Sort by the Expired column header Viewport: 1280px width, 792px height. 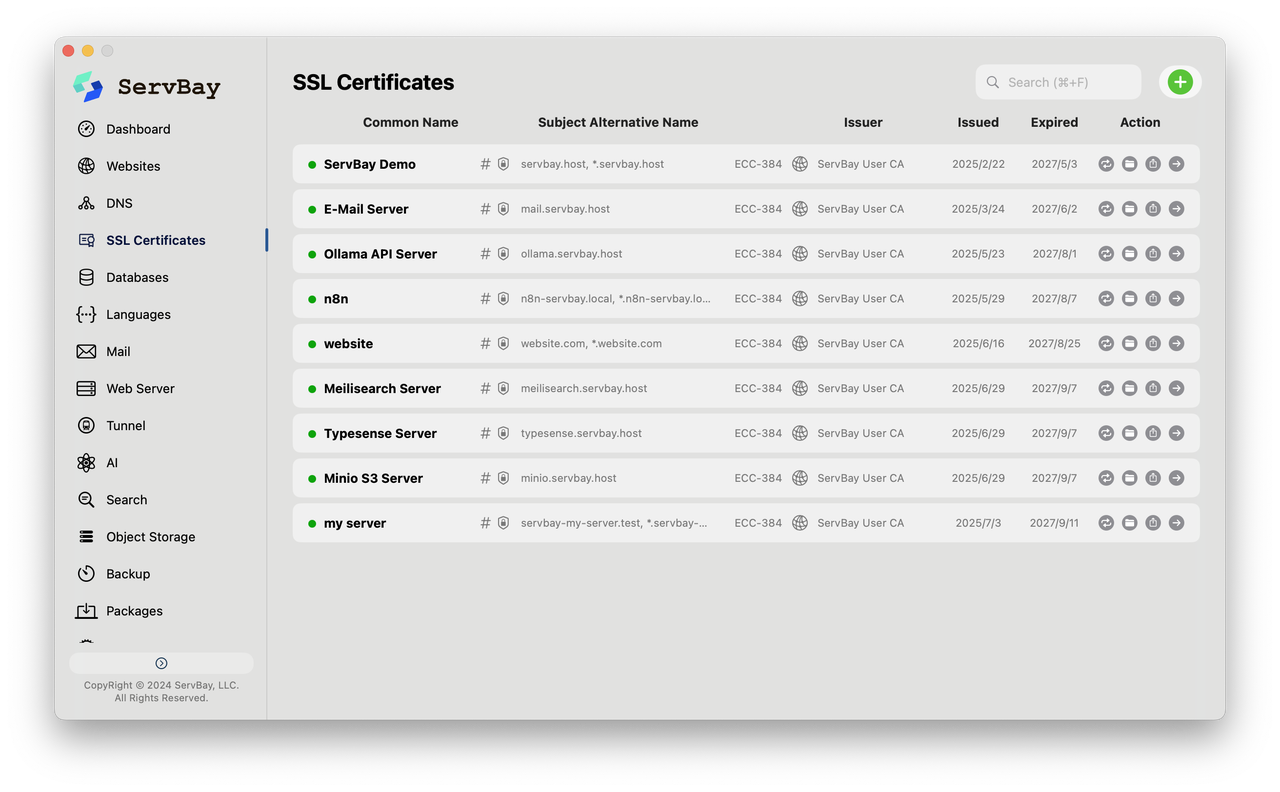1054,122
